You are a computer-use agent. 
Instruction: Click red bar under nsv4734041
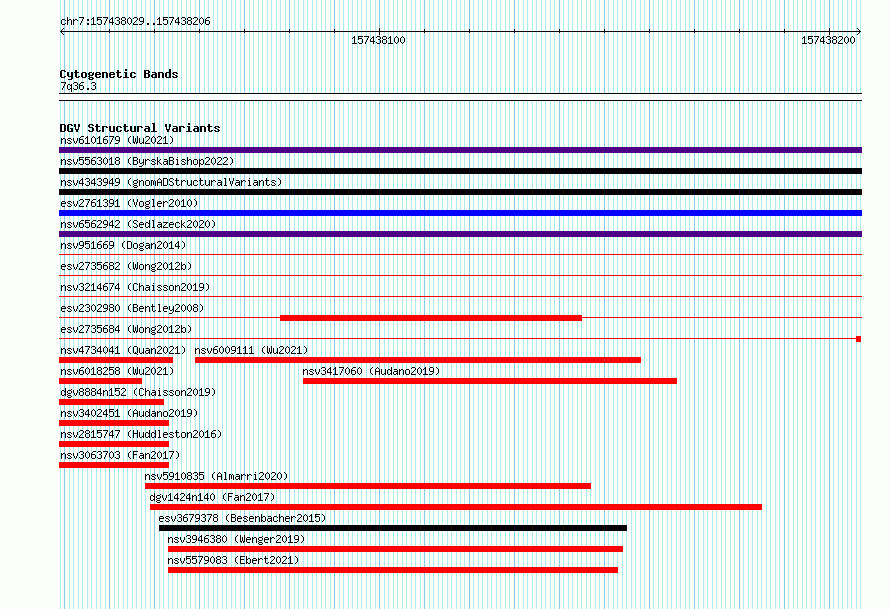coord(116,360)
